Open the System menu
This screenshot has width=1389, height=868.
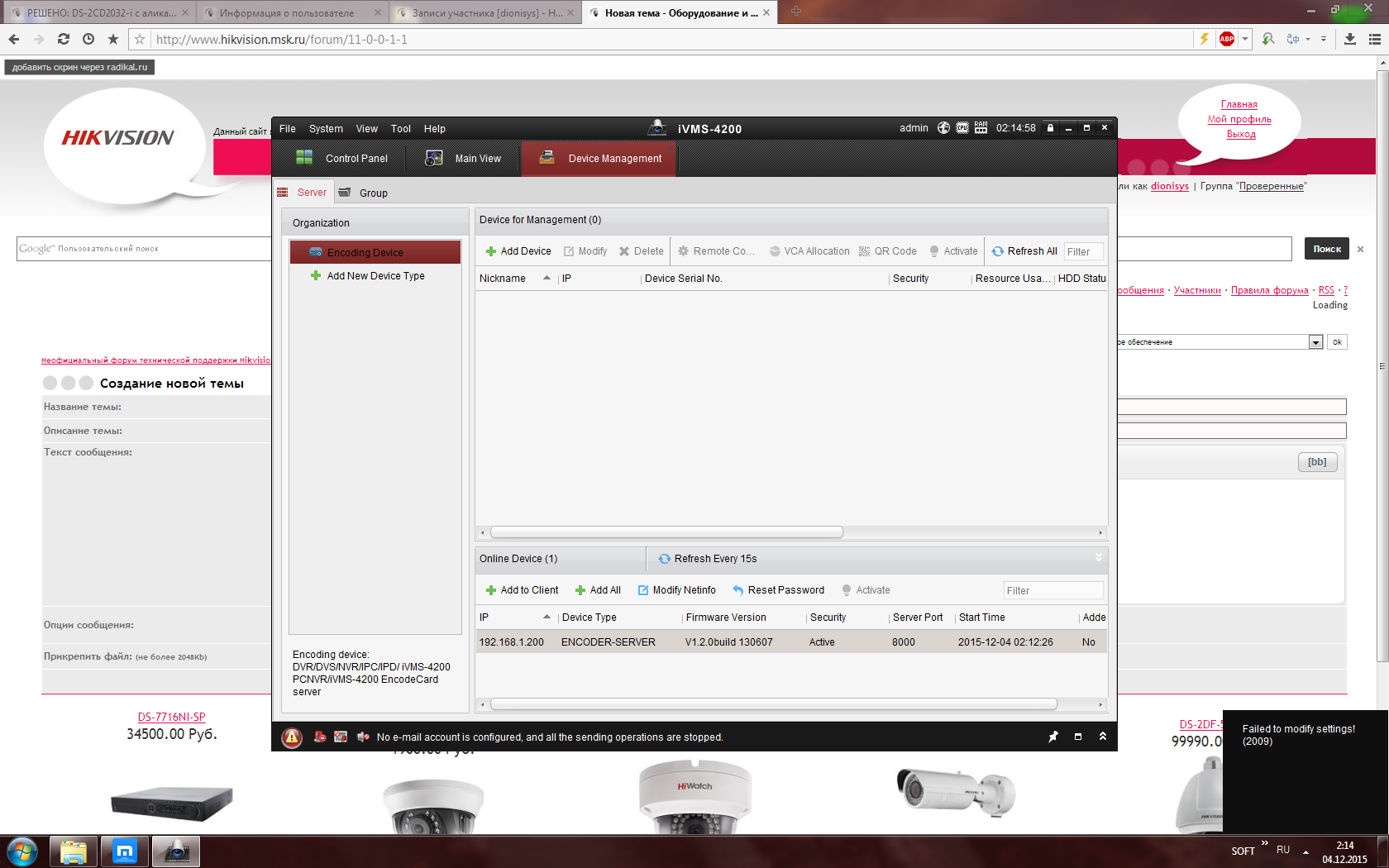[326, 129]
